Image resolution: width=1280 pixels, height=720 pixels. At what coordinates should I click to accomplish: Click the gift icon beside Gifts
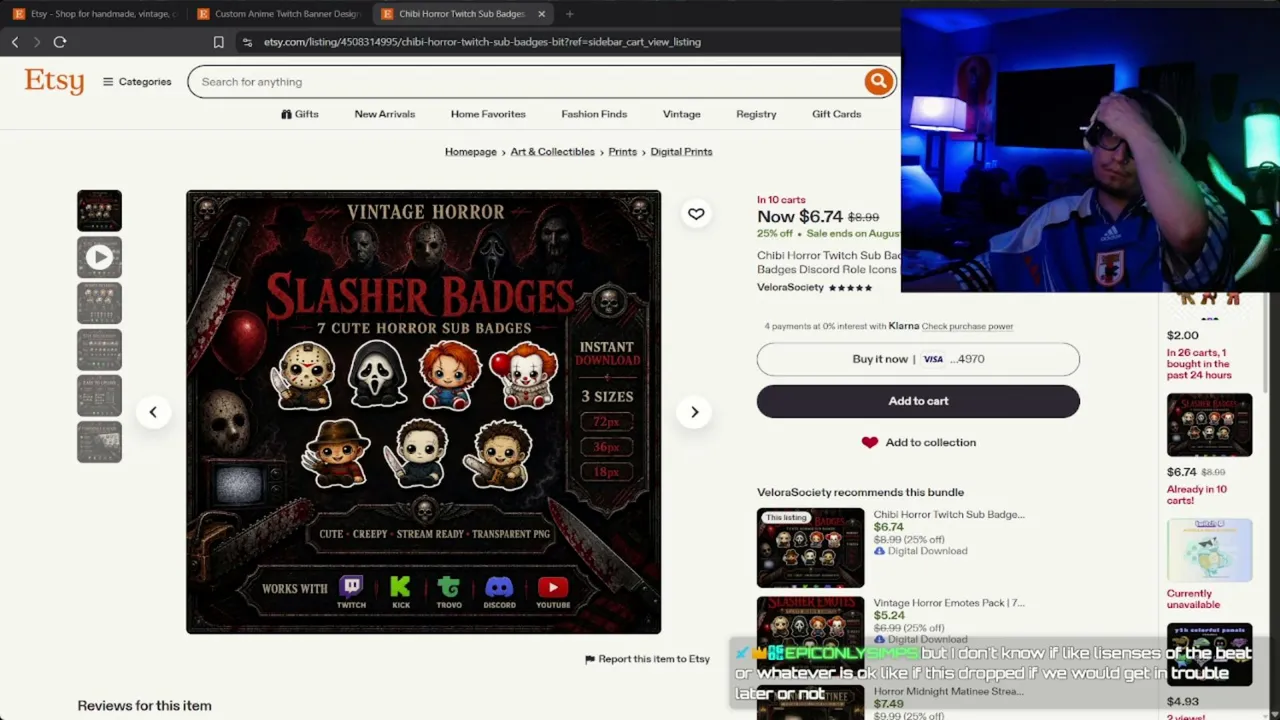tap(286, 114)
